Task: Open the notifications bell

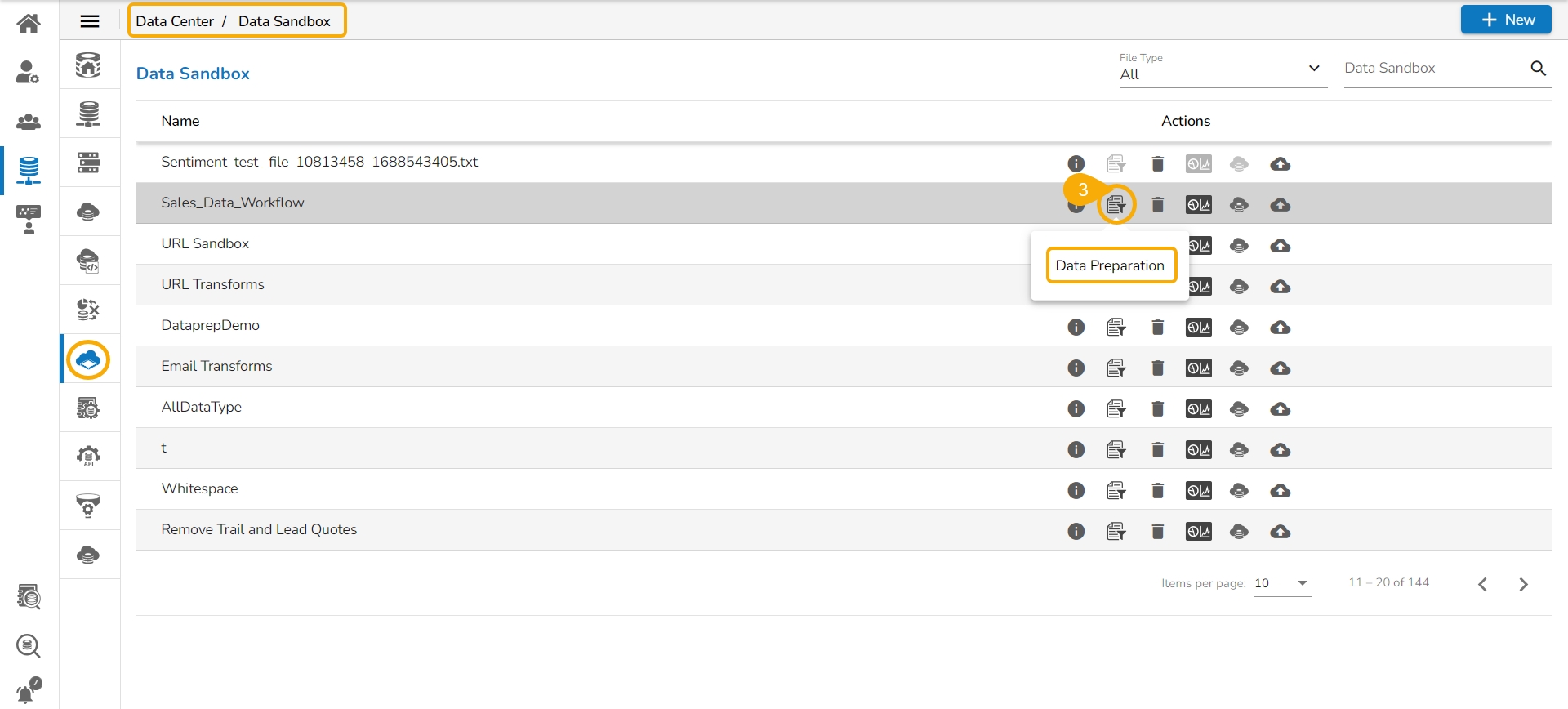Action: (28, 692)
